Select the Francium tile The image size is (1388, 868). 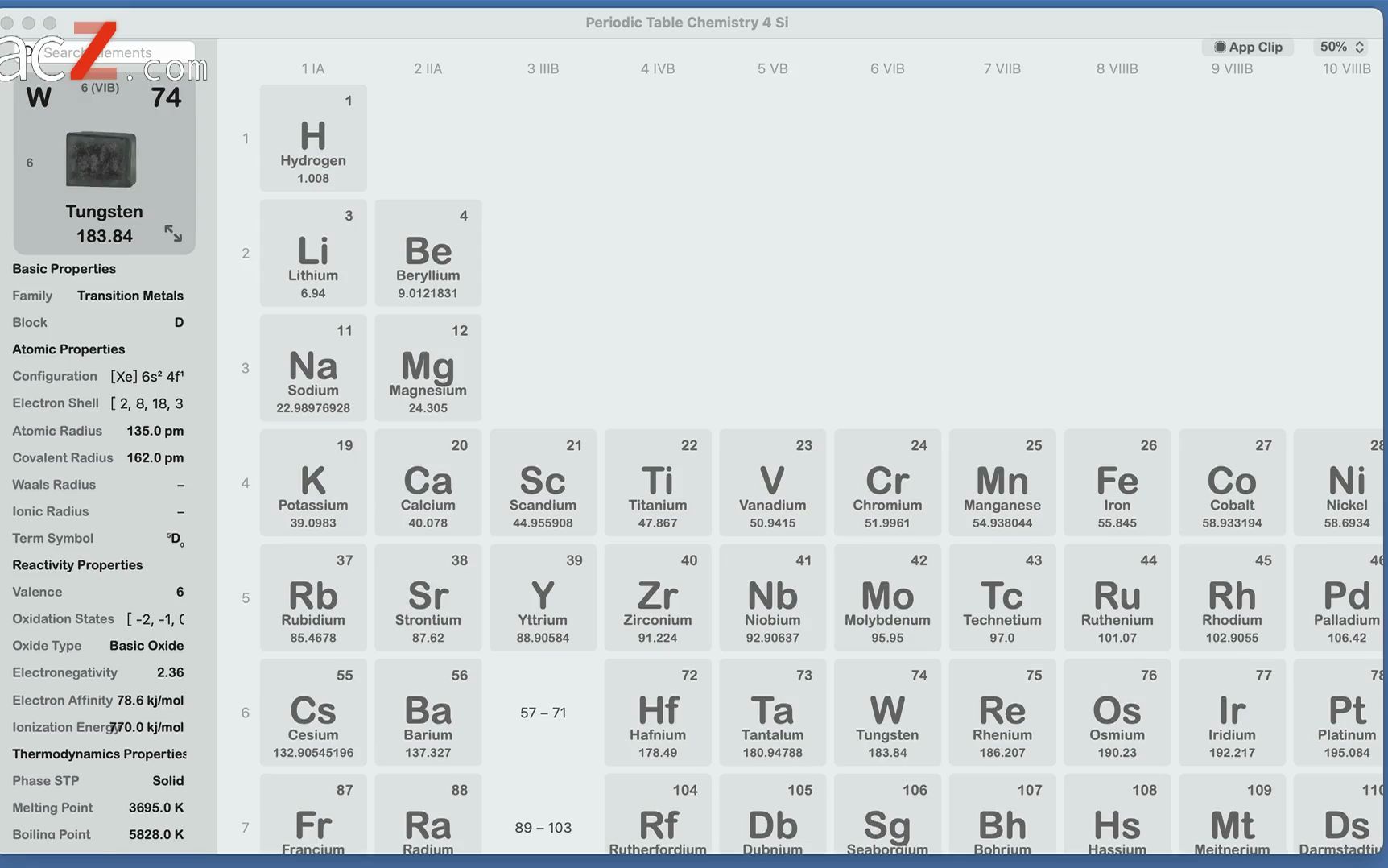(x=313, y=821)
